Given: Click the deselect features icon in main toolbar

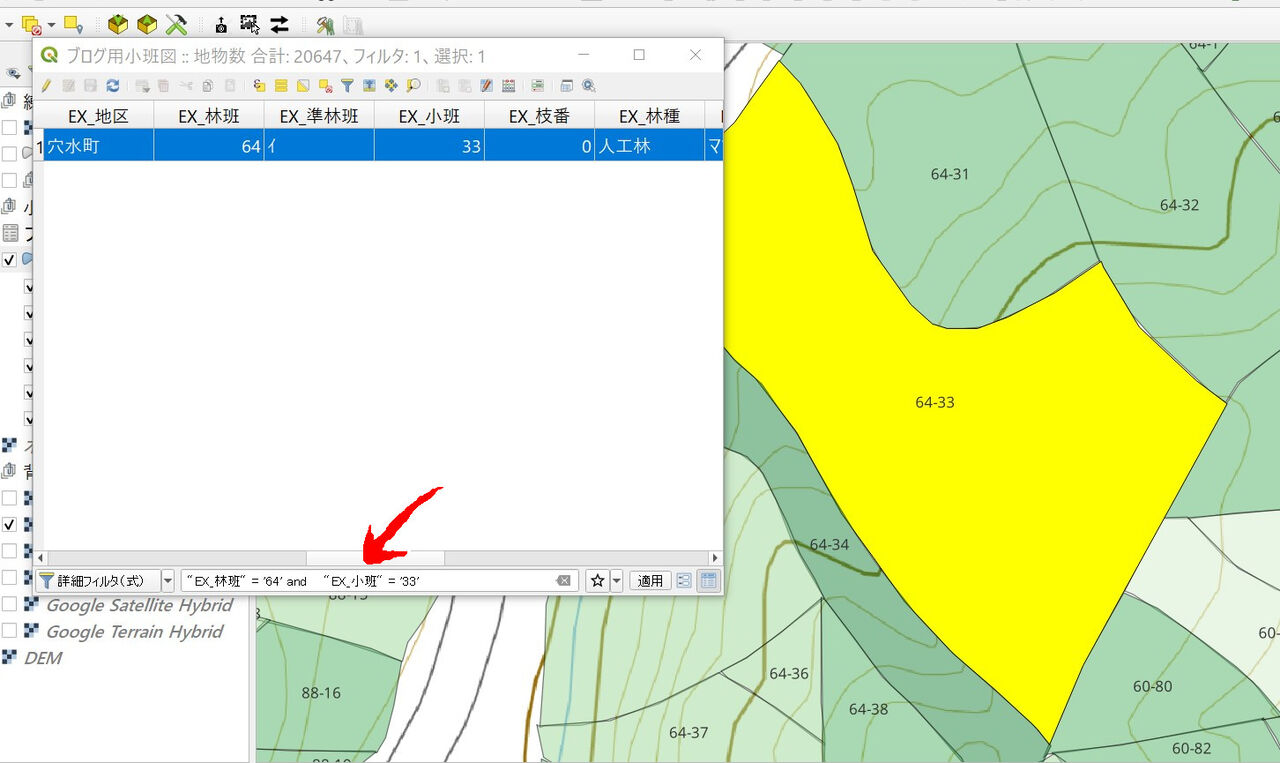Looking at the screenshot, I should [31, 24].
